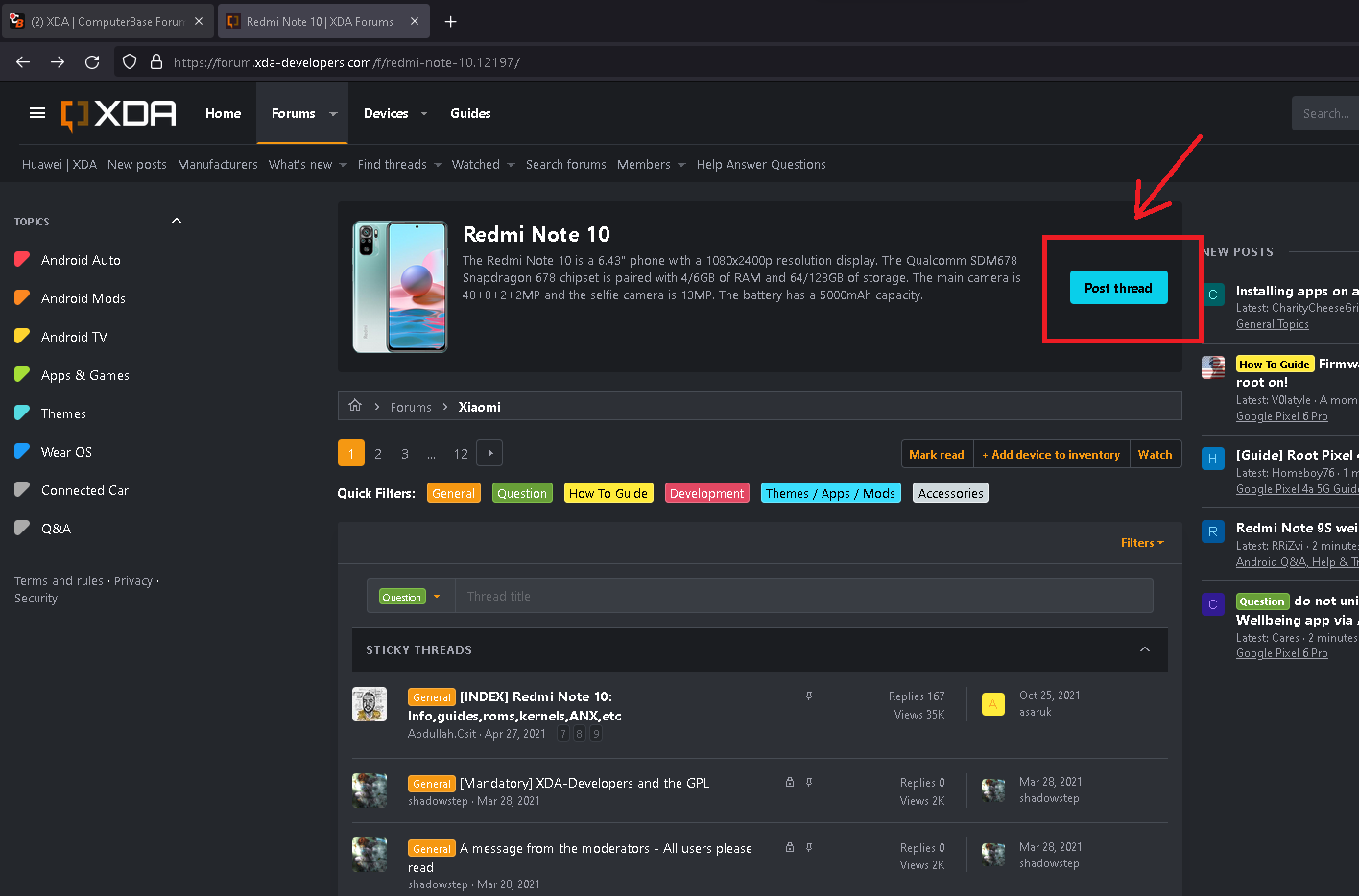Go to next page arrow in pagination

click(489, 453)
